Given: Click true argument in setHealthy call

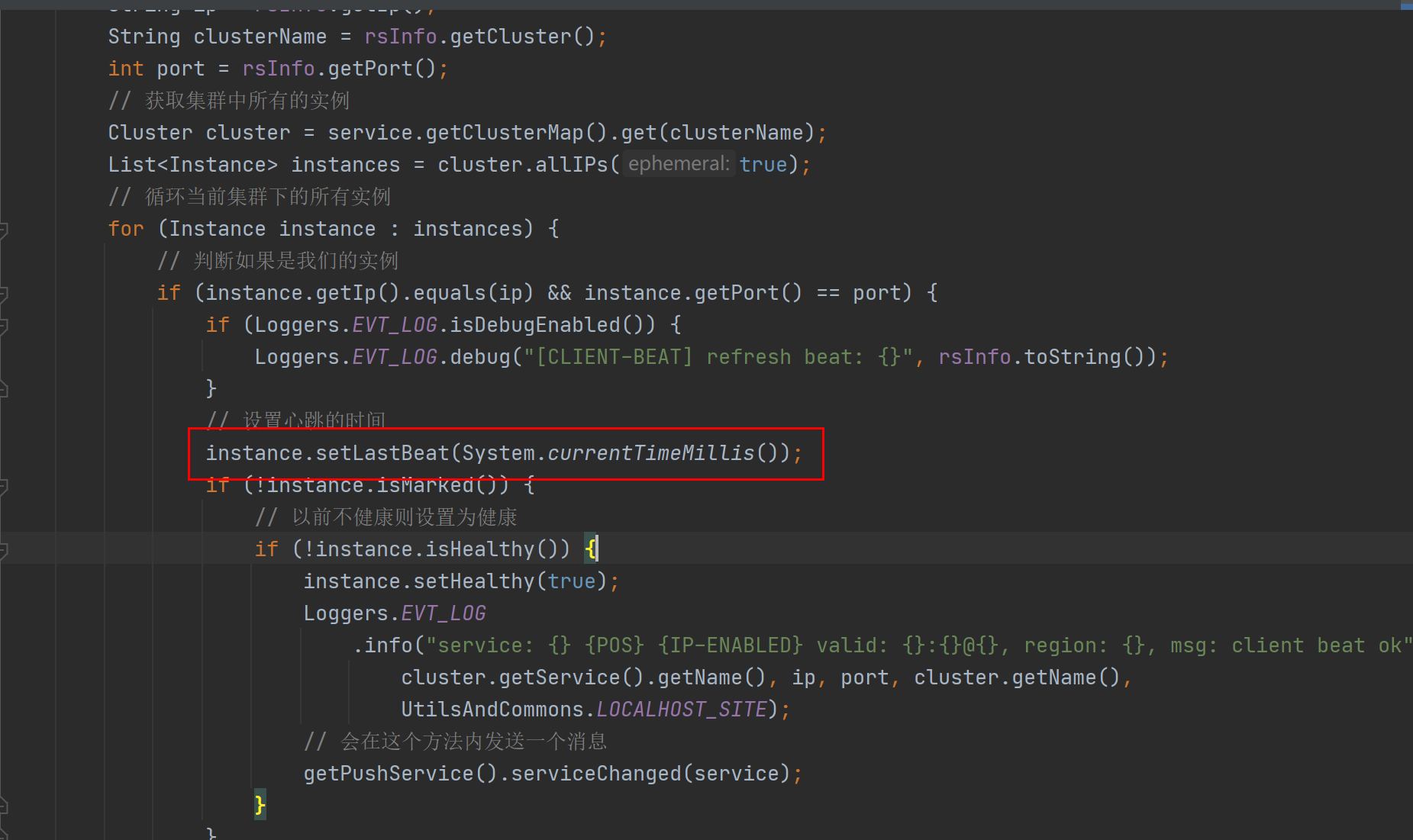Looking at the screenshot, I should [x=572, y=581].
